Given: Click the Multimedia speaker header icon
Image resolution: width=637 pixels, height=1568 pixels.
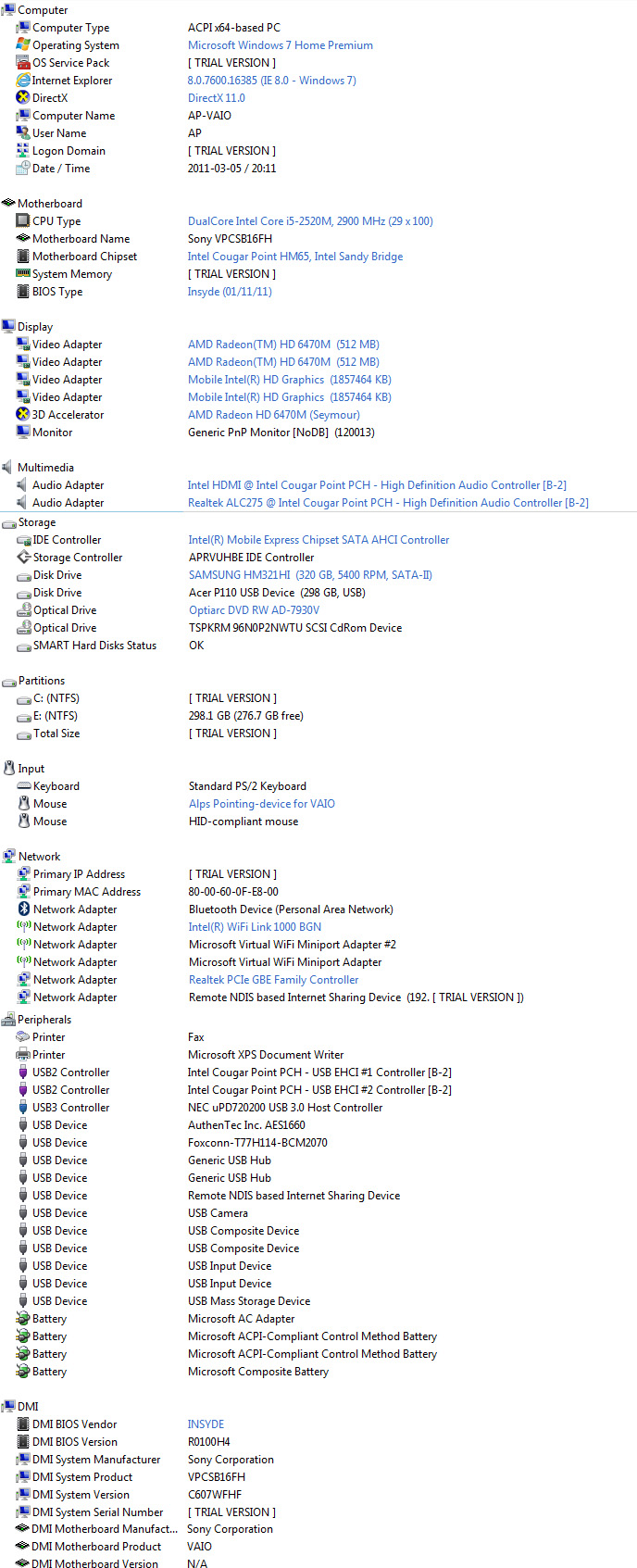Looking at the screenshot, I should click(8, 468).
